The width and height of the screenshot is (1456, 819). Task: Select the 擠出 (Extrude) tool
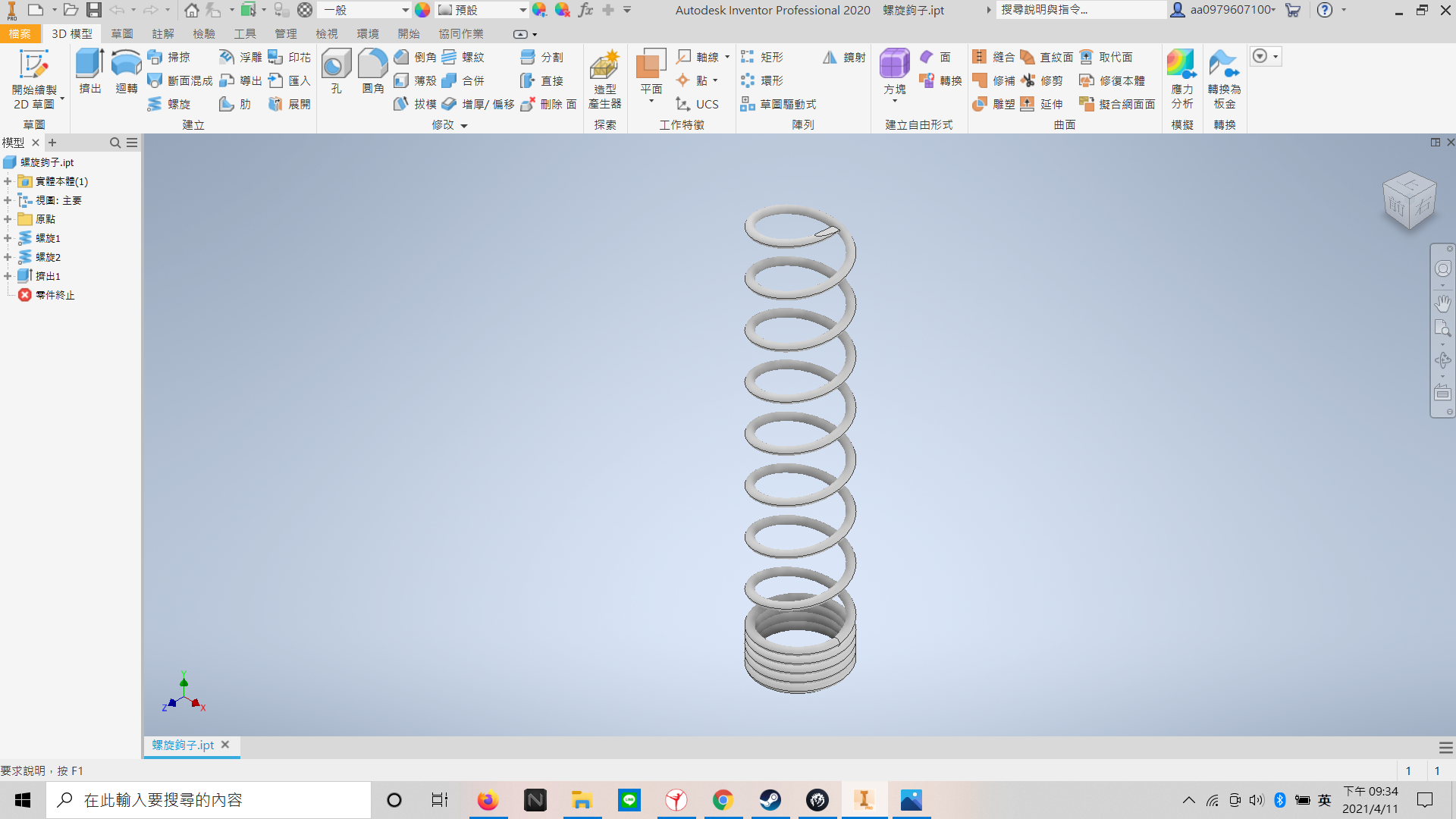coord(89,71)
